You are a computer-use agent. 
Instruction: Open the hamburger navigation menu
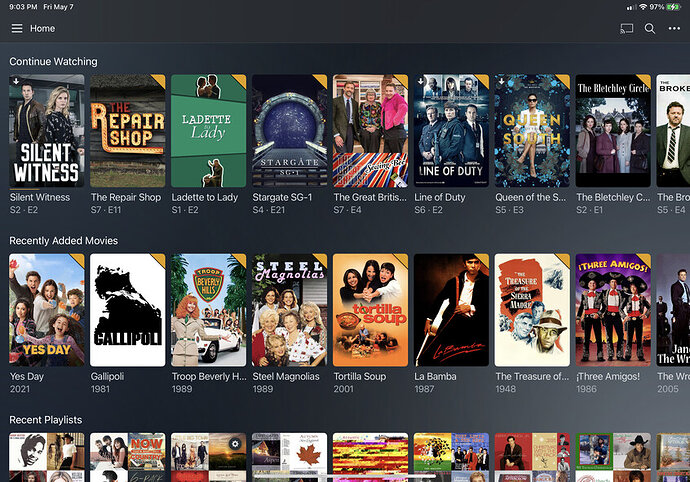[17, 29]
